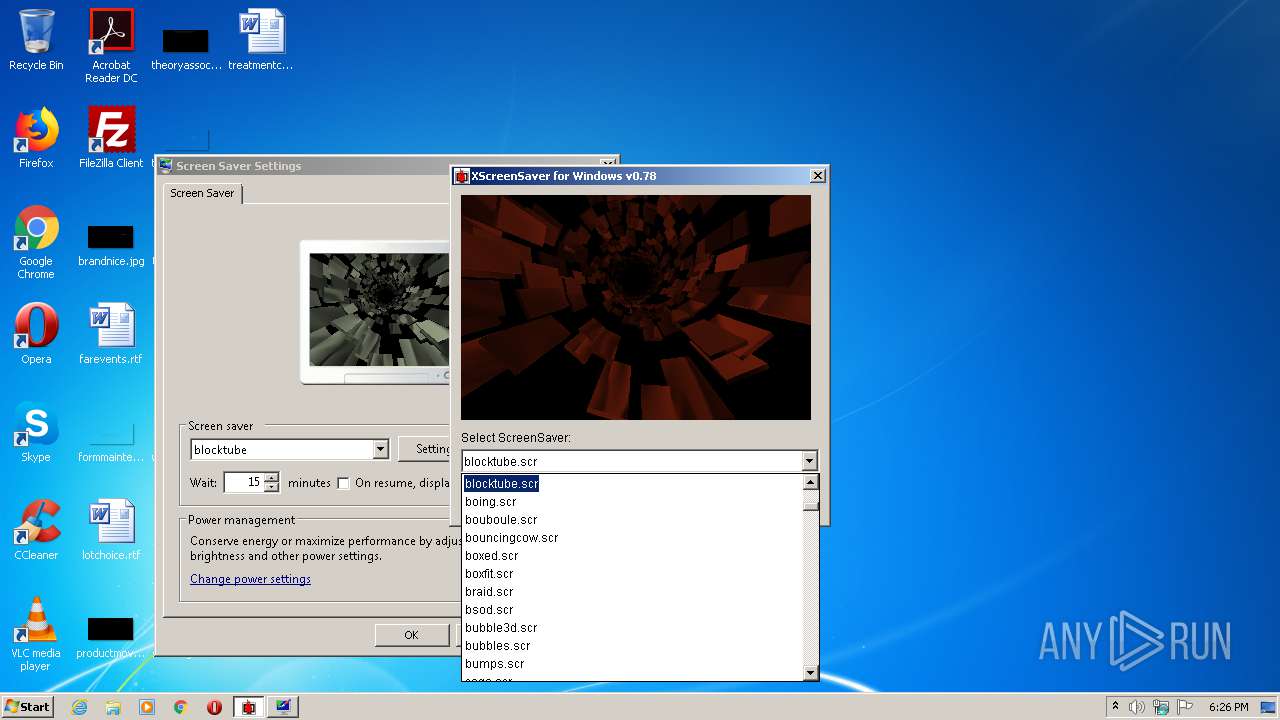The width and height of the screenshot is (1280, 720).
Task: Launch Firefox from the desktop
Action: (36, 138)
